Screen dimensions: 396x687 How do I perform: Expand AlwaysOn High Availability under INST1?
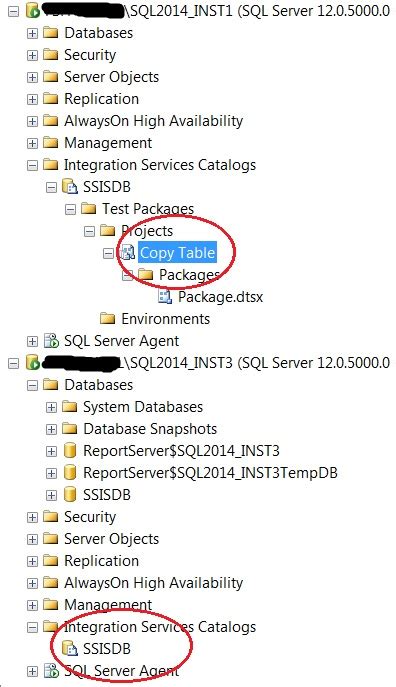(x=32, y=121)
